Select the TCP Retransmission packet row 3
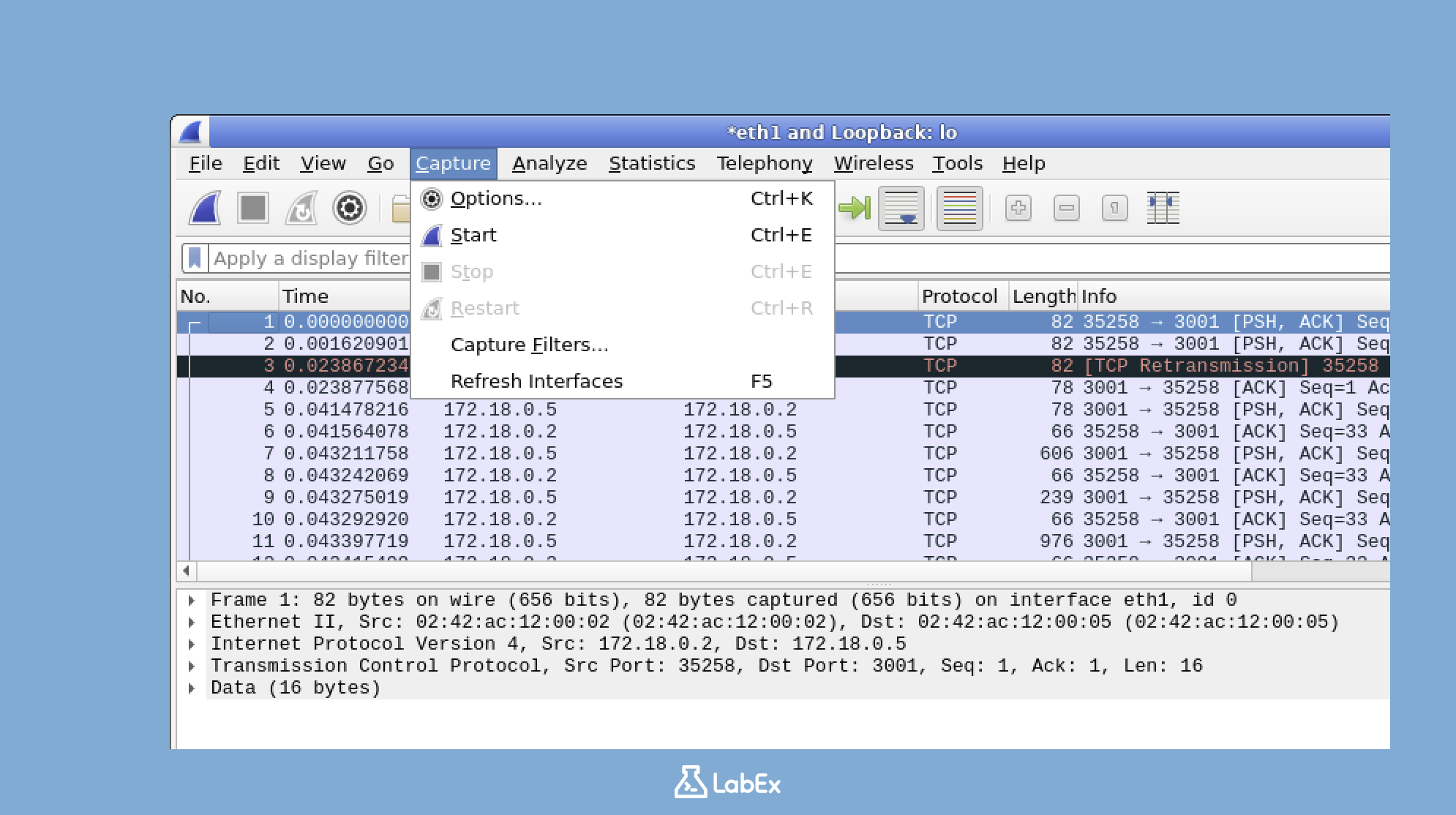Viewport: 1456px width, 815px height. point(1171,364)
